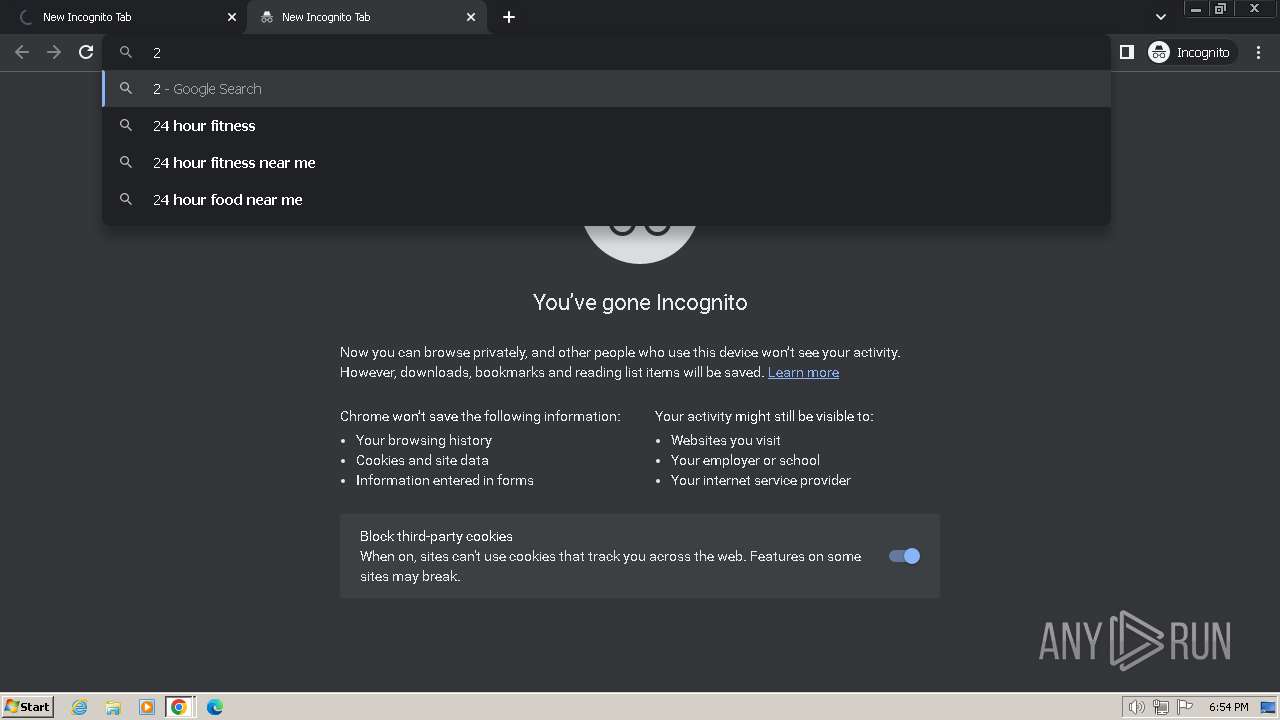Screen dimensions: 1280x720
Task: Click the system clock showing 6:54 PM
Action: click(x=1228, y=707)
